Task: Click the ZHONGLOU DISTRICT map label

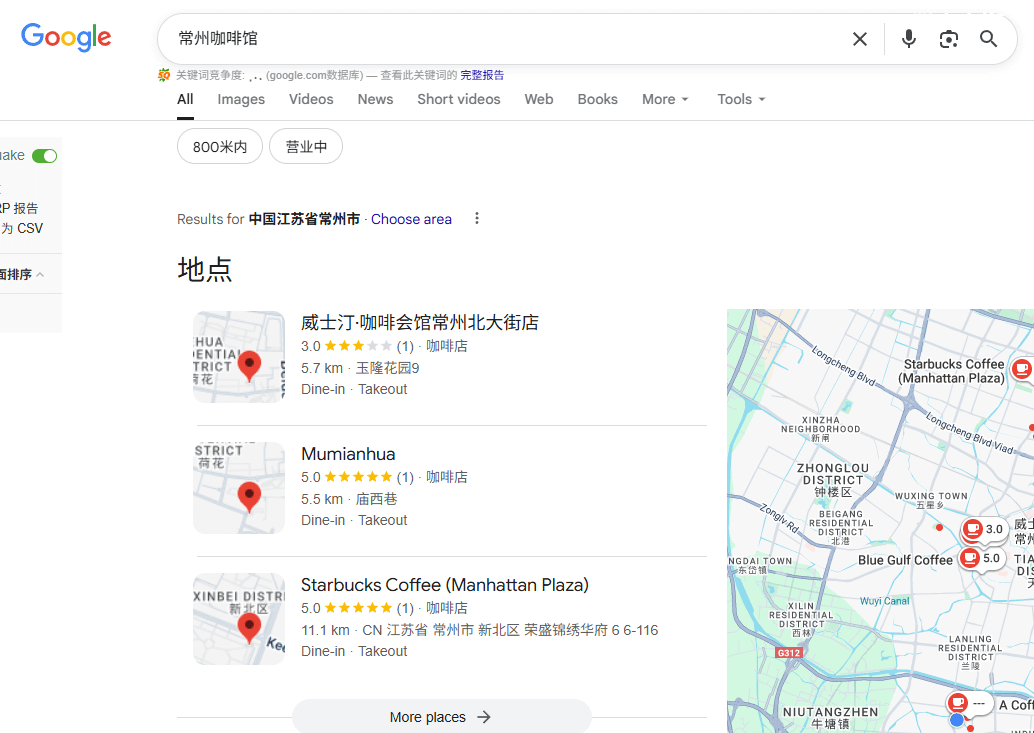Action: (833, 474)
